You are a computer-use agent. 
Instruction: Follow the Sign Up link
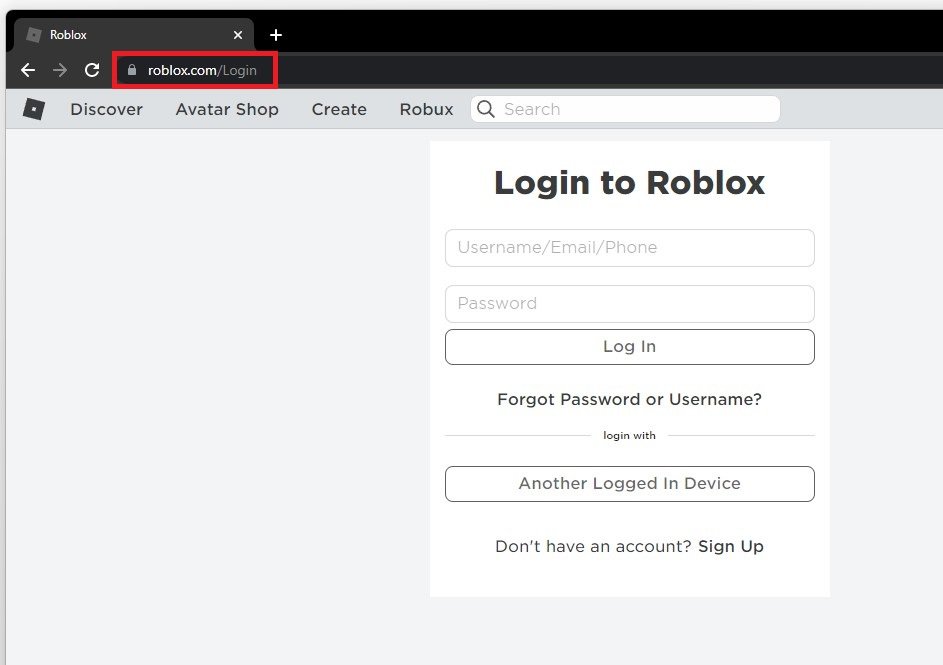click(731, 547)
